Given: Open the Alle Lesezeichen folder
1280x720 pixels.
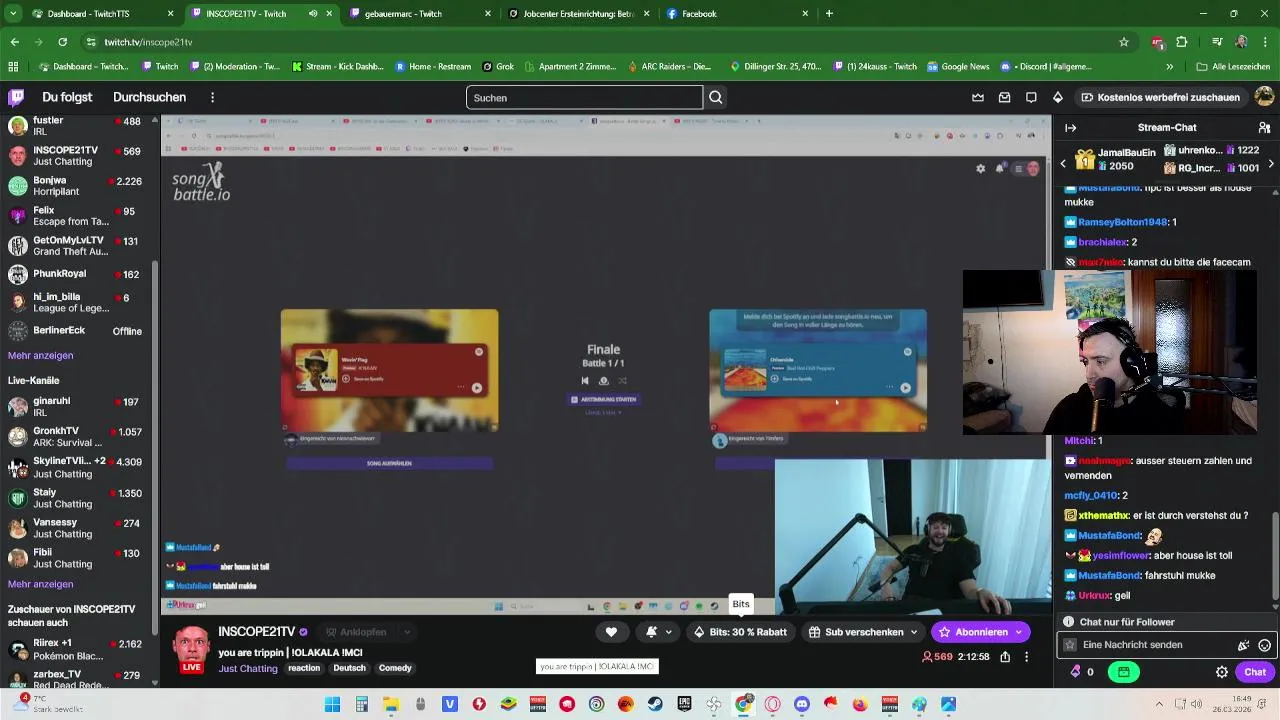Looking at the screenshot, I should pos(1233,67).
